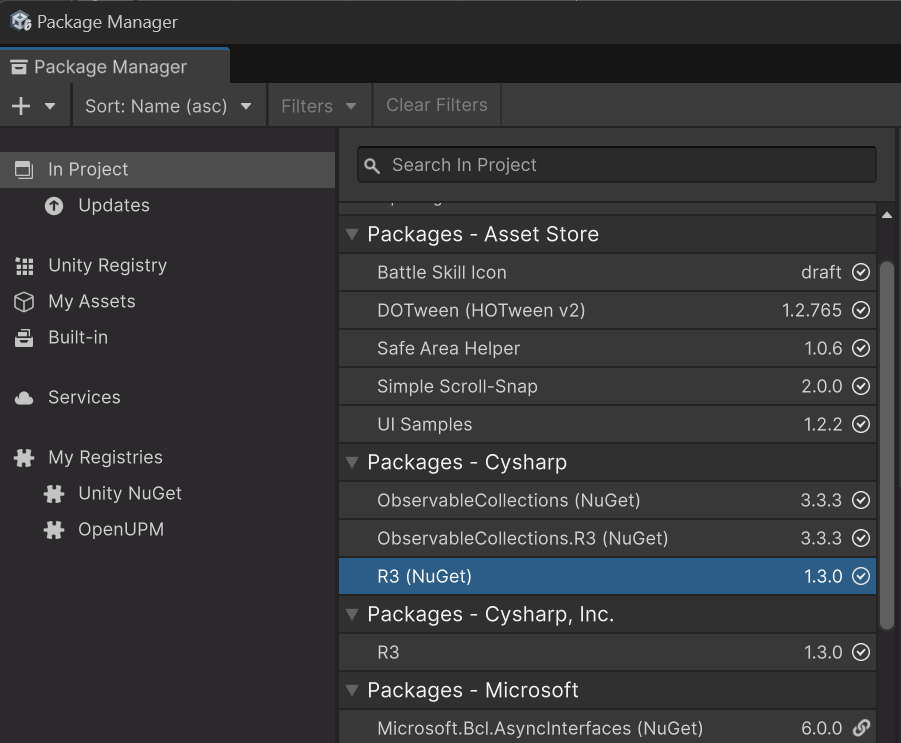Collapse Packages - Asset Store group
The width and height of the screenshot is (901, 743).
(352, 234)
